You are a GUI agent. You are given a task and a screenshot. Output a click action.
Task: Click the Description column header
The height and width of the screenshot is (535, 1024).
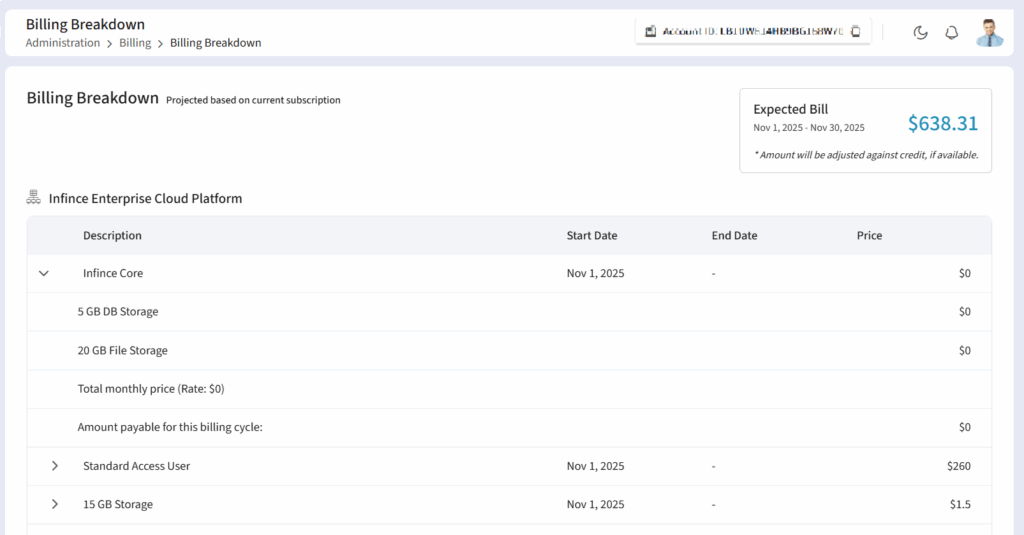point(112,236)
